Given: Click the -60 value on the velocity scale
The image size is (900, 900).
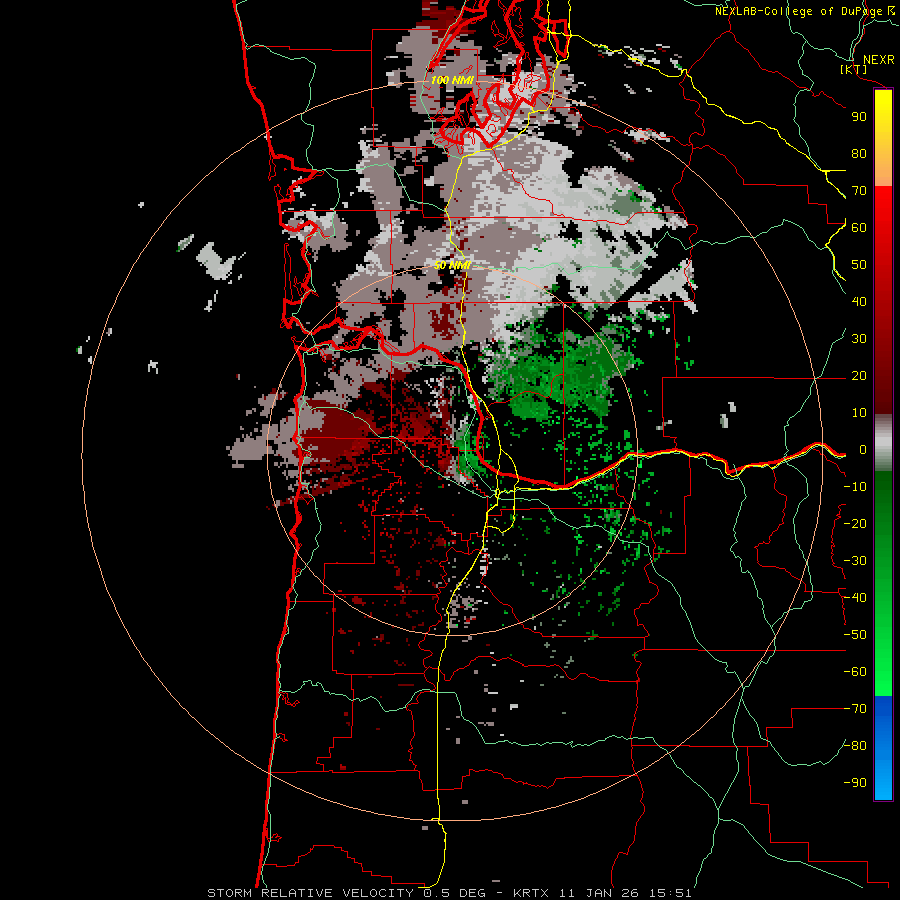Looking at the screenshot, I should tap(855, 672).
